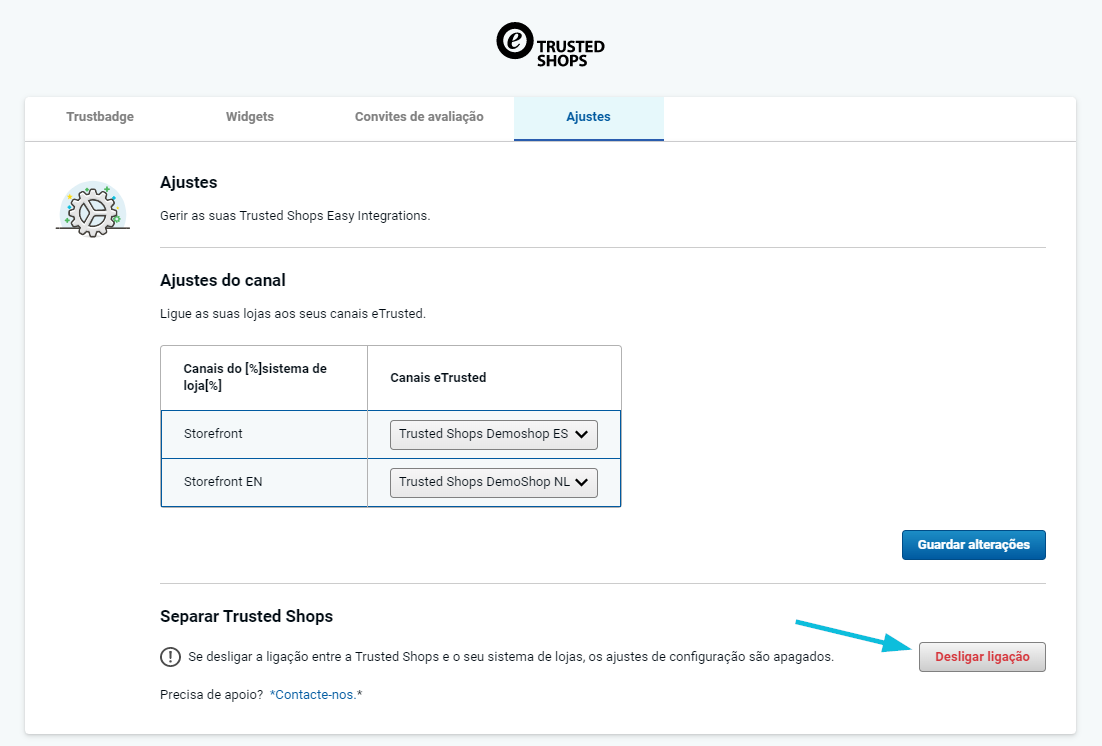Expand the Storefront EN channel dropdown
The height and width of the screenshot is (746, 1102).
(x=493, y=482)
